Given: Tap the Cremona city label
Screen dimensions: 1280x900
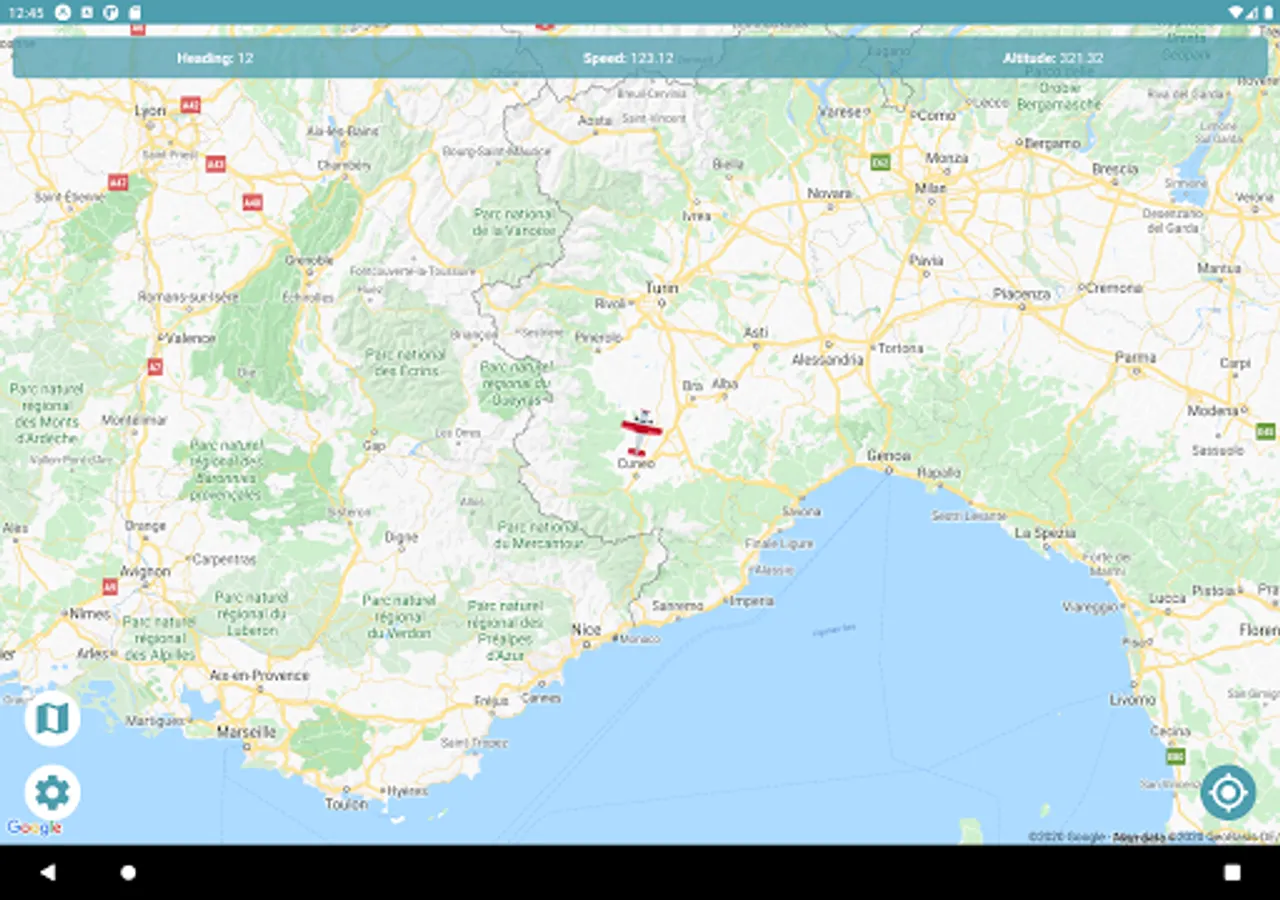Looking at the screenshot, I should (1116, 288).
